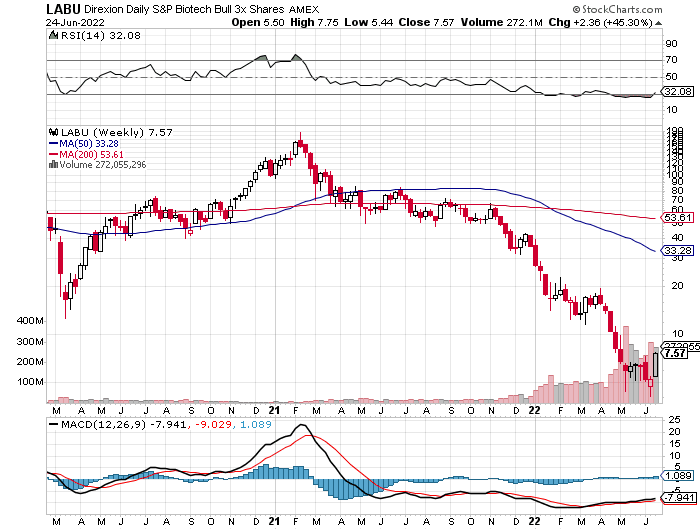Click the RSI indicator icon beside RSI(14)

53,35
